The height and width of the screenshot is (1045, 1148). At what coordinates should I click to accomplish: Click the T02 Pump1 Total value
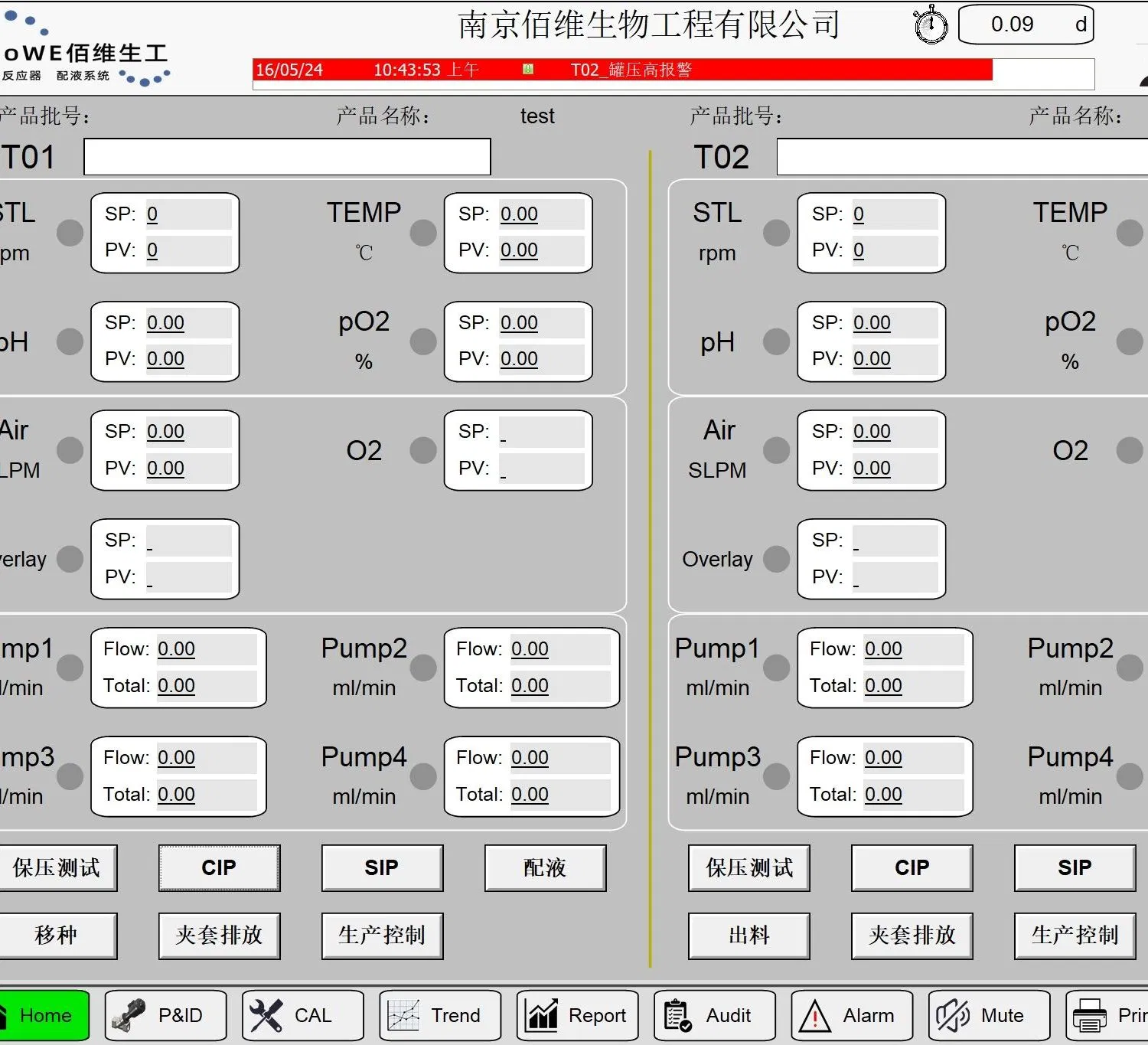[x=913, y=686]
